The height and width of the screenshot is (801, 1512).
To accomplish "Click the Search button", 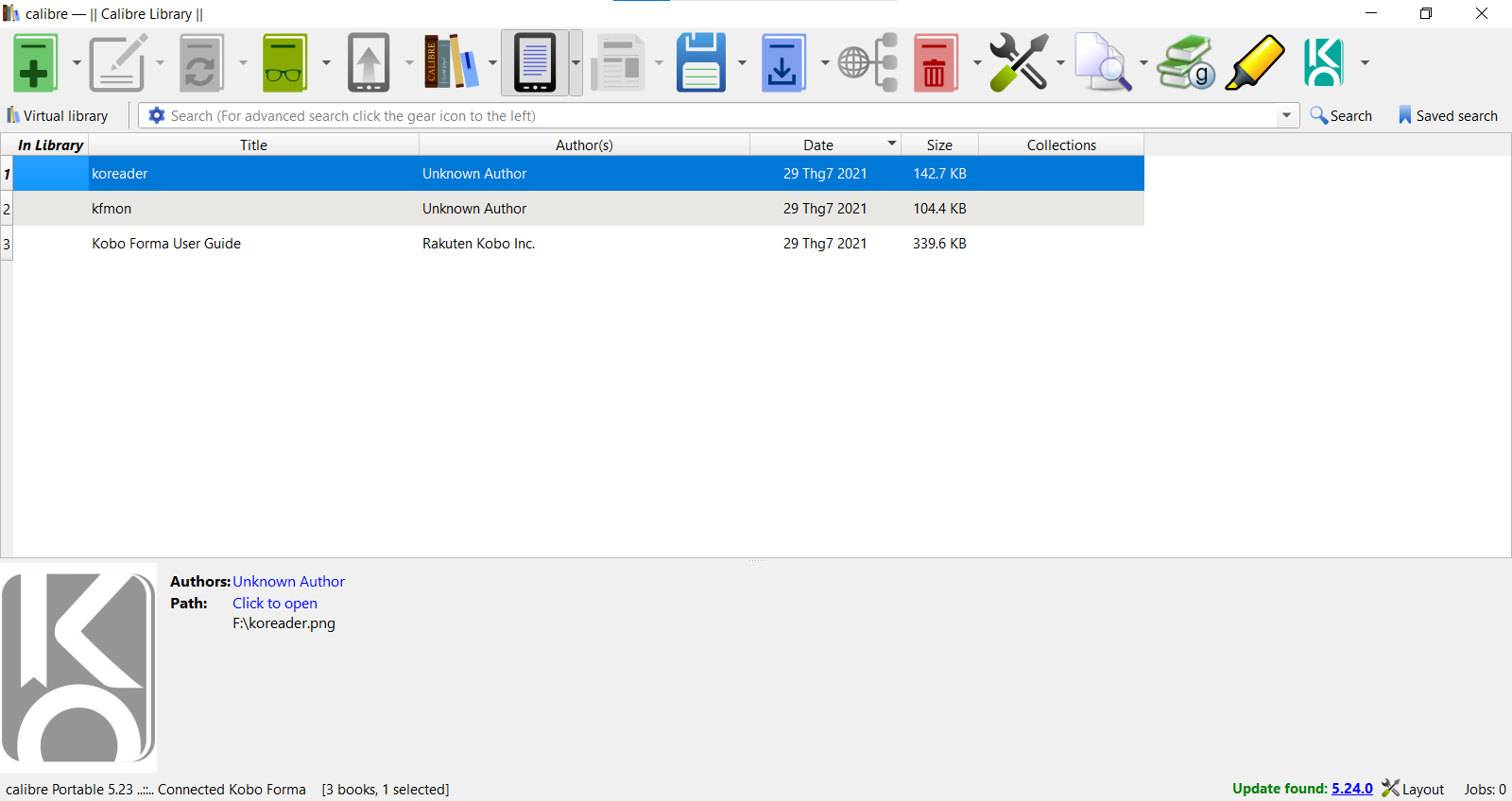I will coord(1341,115).
